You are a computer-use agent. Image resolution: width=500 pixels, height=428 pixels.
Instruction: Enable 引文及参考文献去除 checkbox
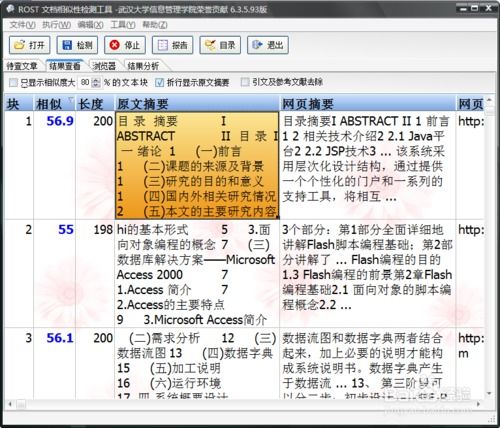[245, 82]
